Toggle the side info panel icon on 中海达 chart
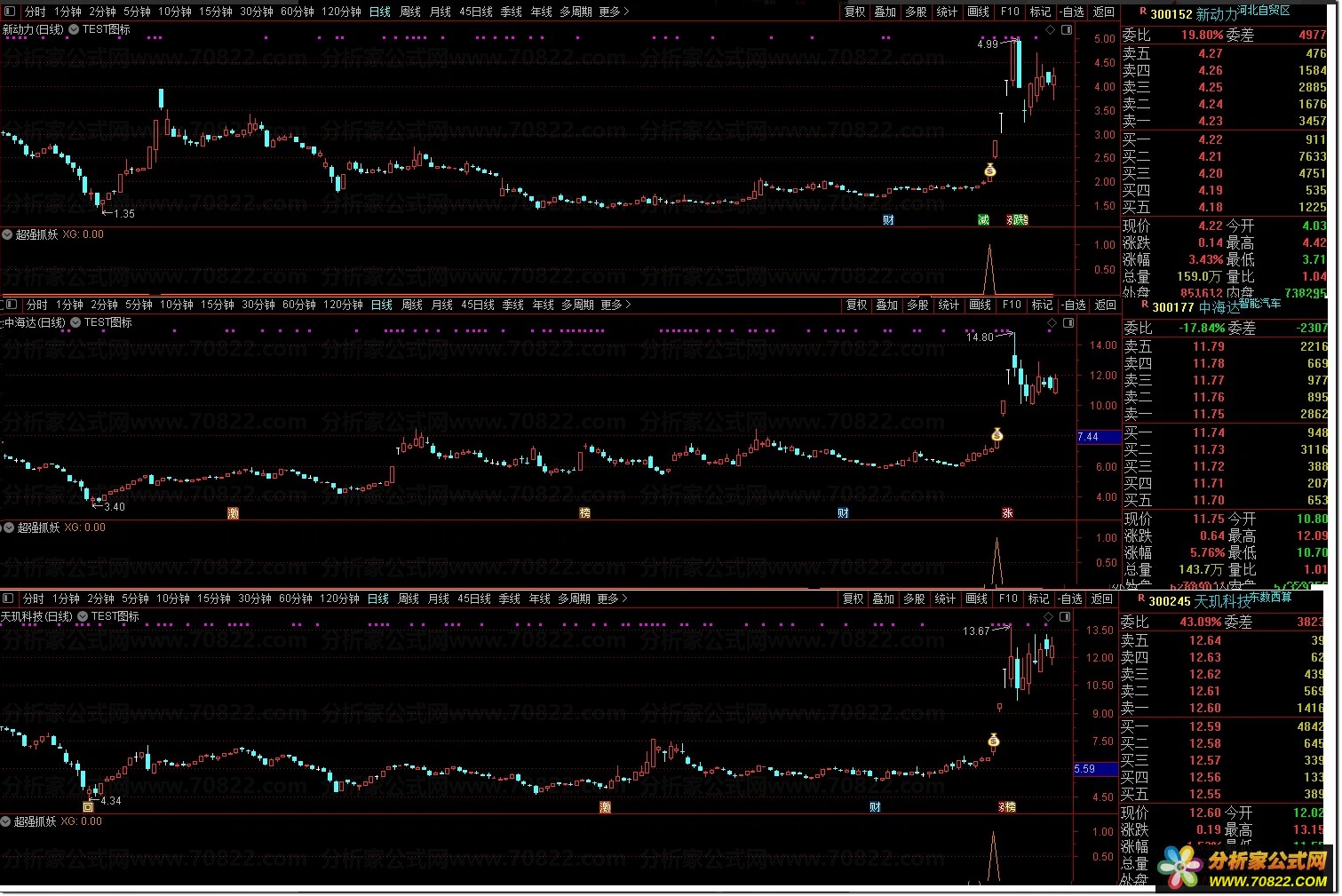 1068,323
